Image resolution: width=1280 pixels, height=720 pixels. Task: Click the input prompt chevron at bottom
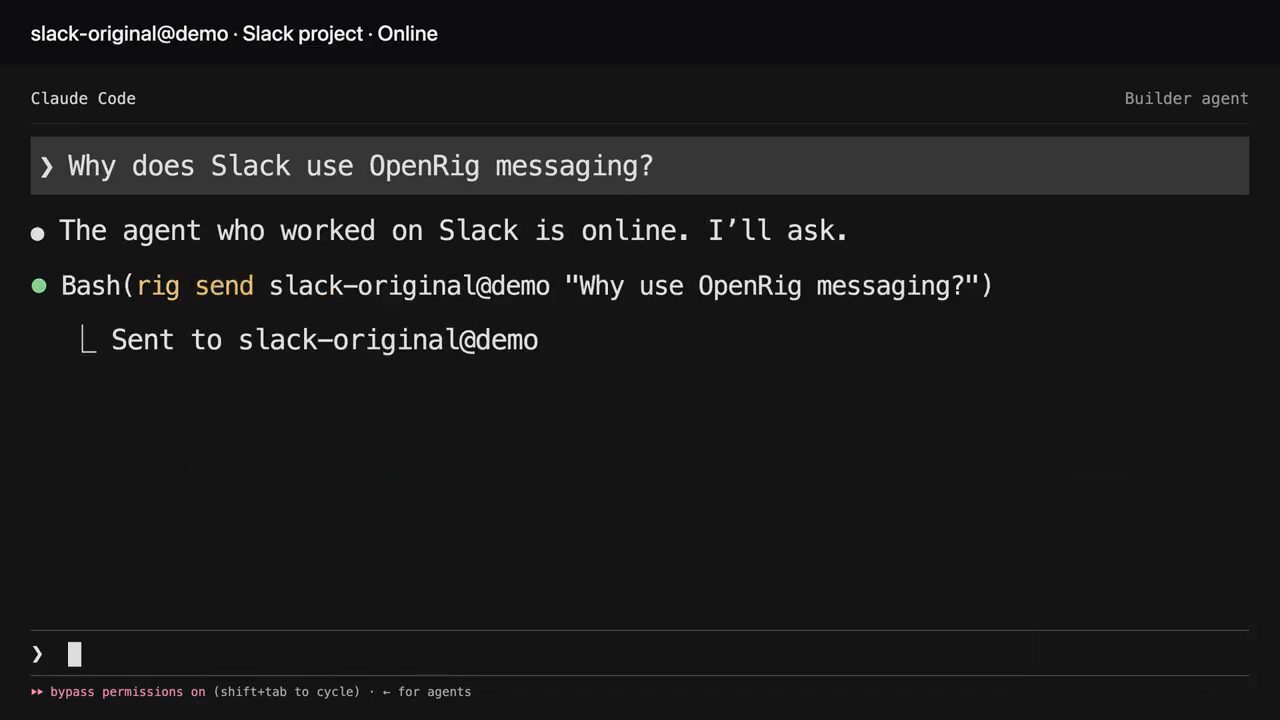click(37, 654)
